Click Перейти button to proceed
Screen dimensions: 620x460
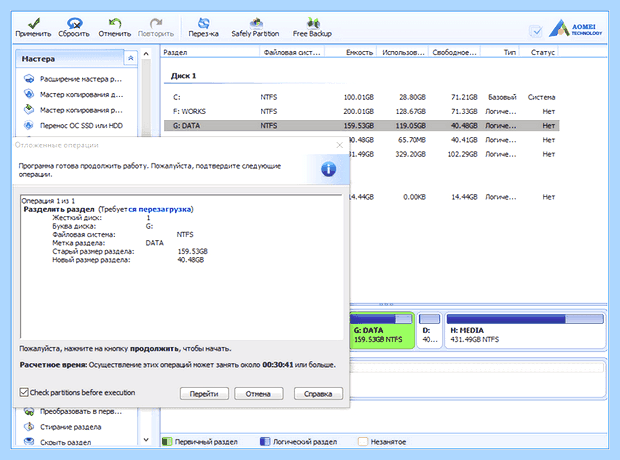[204, 394]
